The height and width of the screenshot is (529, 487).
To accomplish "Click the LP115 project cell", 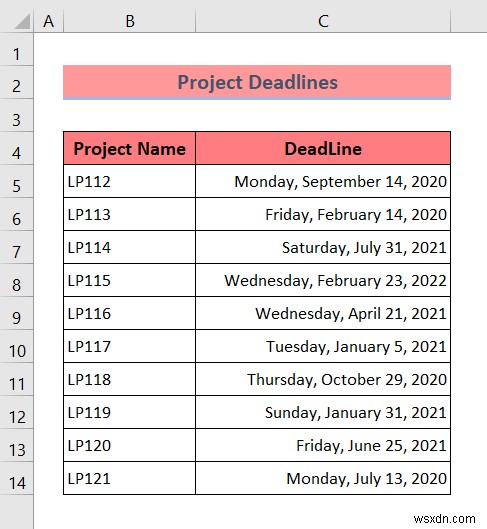I will point(130,280).
